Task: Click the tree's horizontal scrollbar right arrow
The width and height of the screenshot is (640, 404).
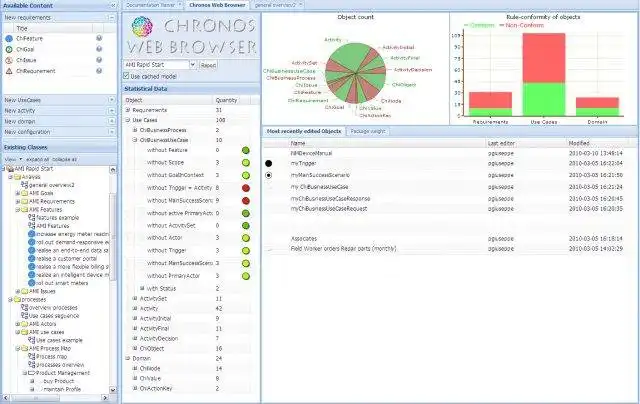Action: point(105,397)
